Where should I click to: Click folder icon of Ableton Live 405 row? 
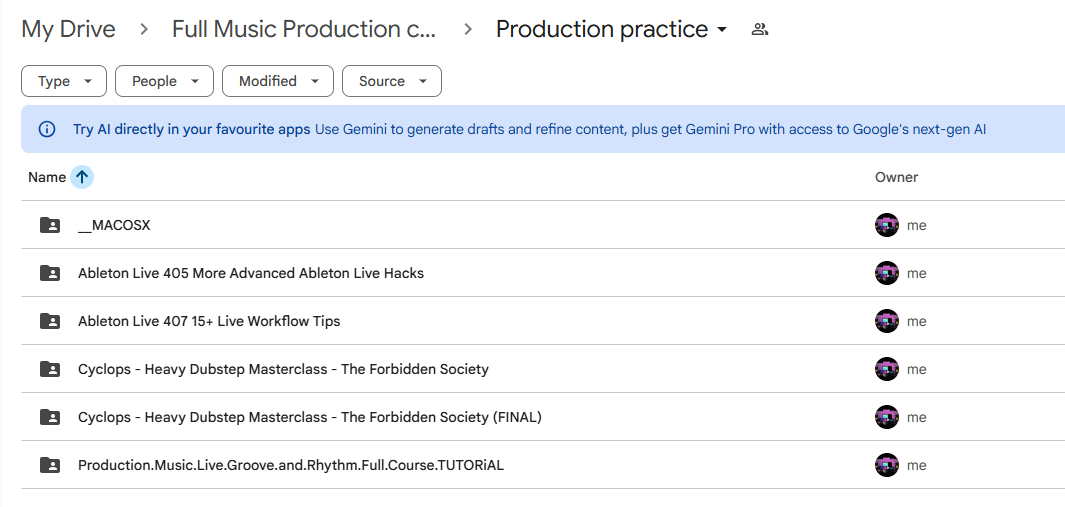pos(50,273)
